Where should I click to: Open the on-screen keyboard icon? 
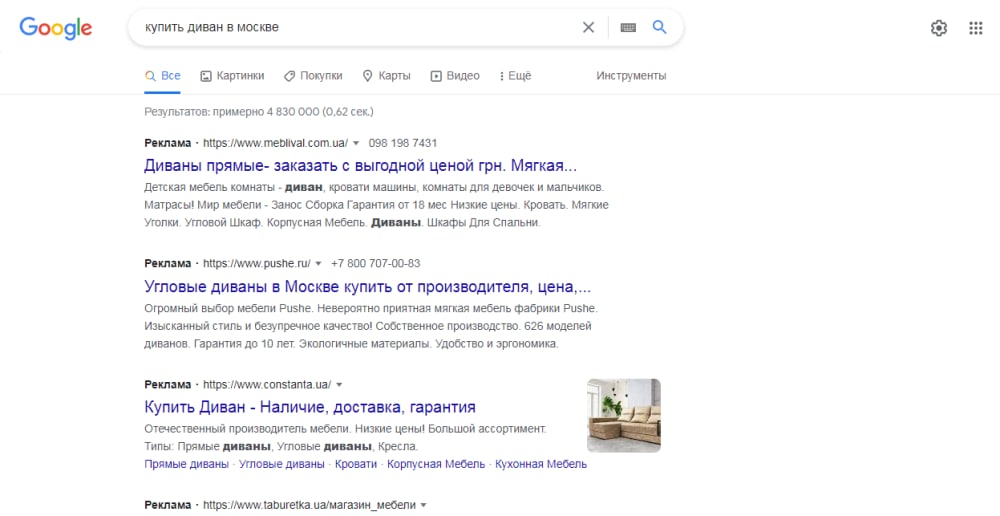[x=628, y=27]
